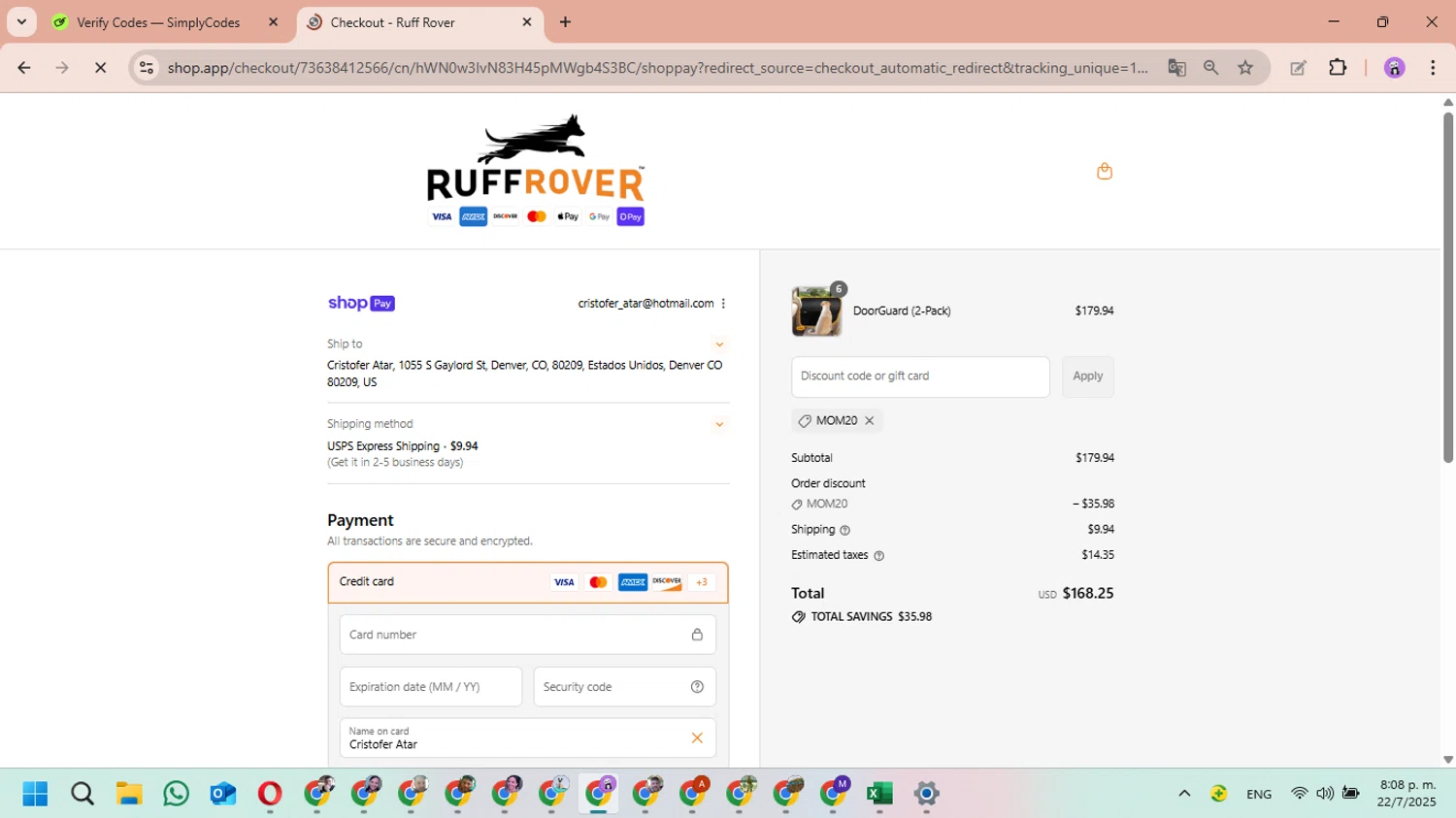Remove the MOM20 discount code tag
This screenshot has height=818, width=1456.
coord(870,421)
